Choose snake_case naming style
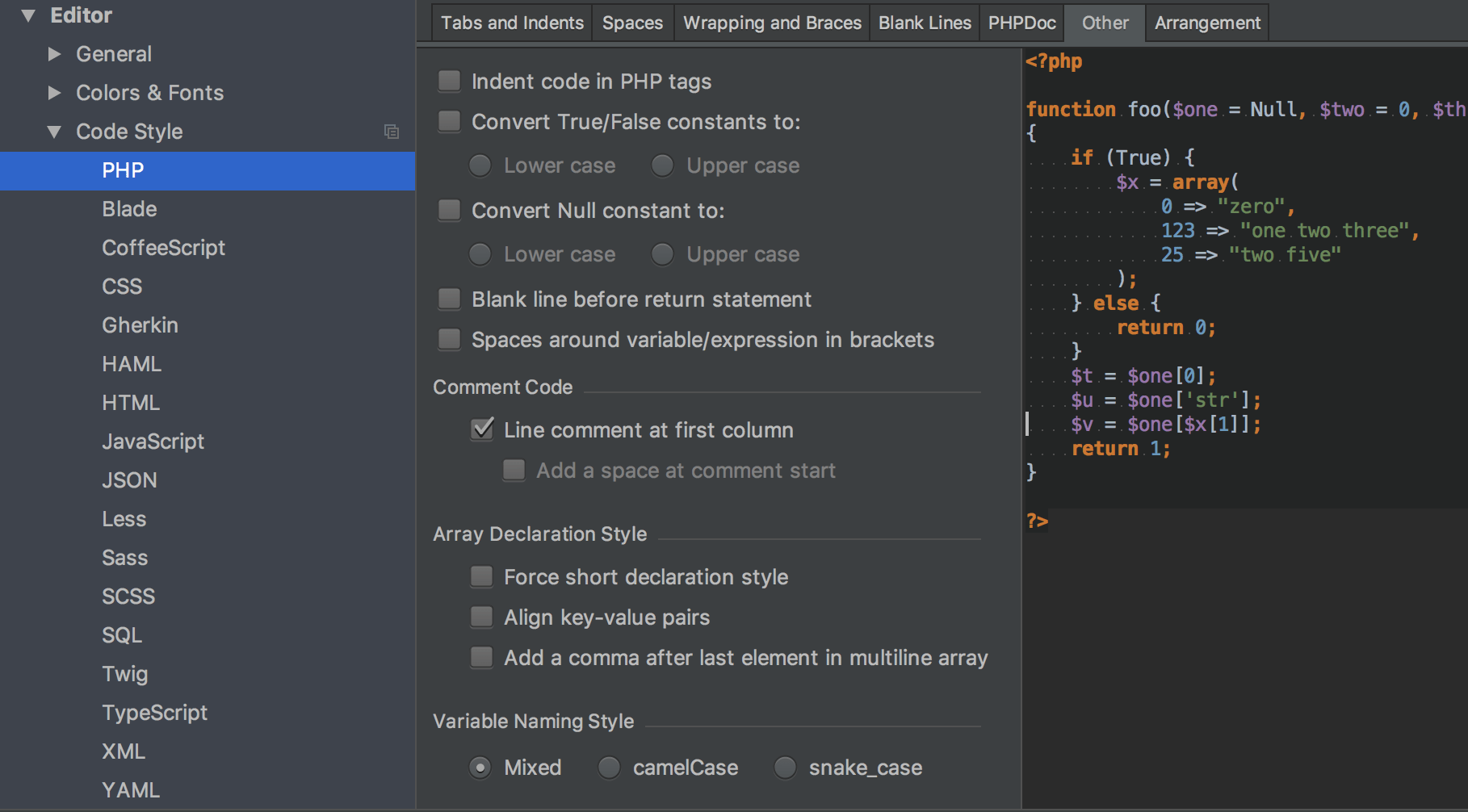Image resolution: width=1468 pixels, height=812 pixels. (784, 768)
